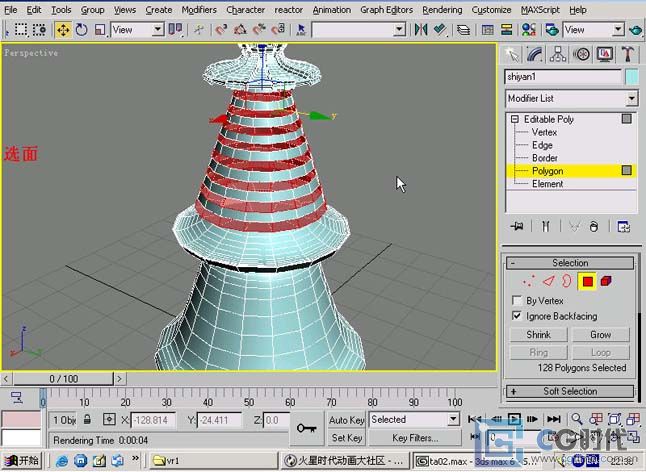Select Edge sub-object icon in Selection
The height and width of the screenshot is (472, 646).
(x=548, y=281)
